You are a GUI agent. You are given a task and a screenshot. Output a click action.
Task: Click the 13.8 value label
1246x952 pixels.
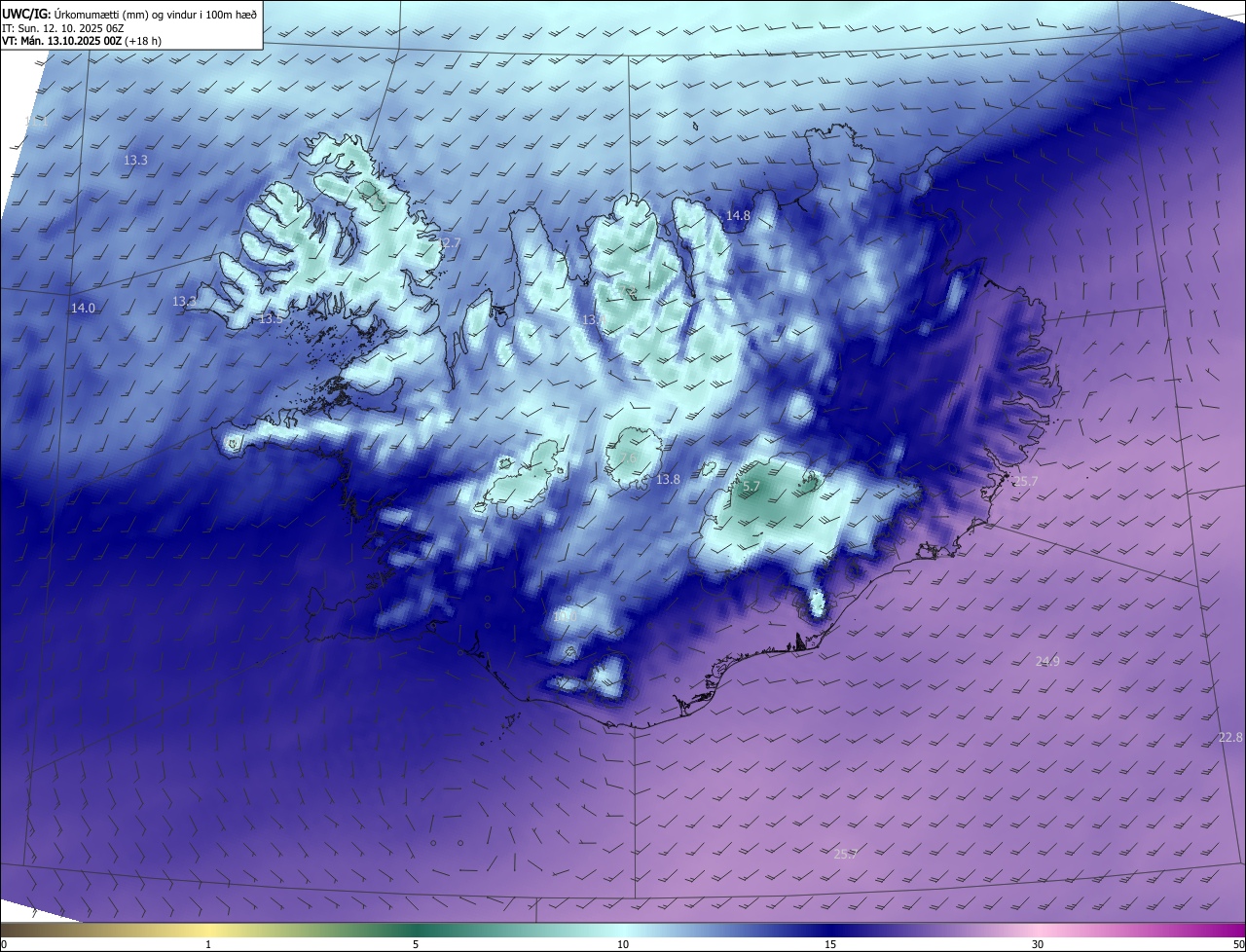point(668,480)
